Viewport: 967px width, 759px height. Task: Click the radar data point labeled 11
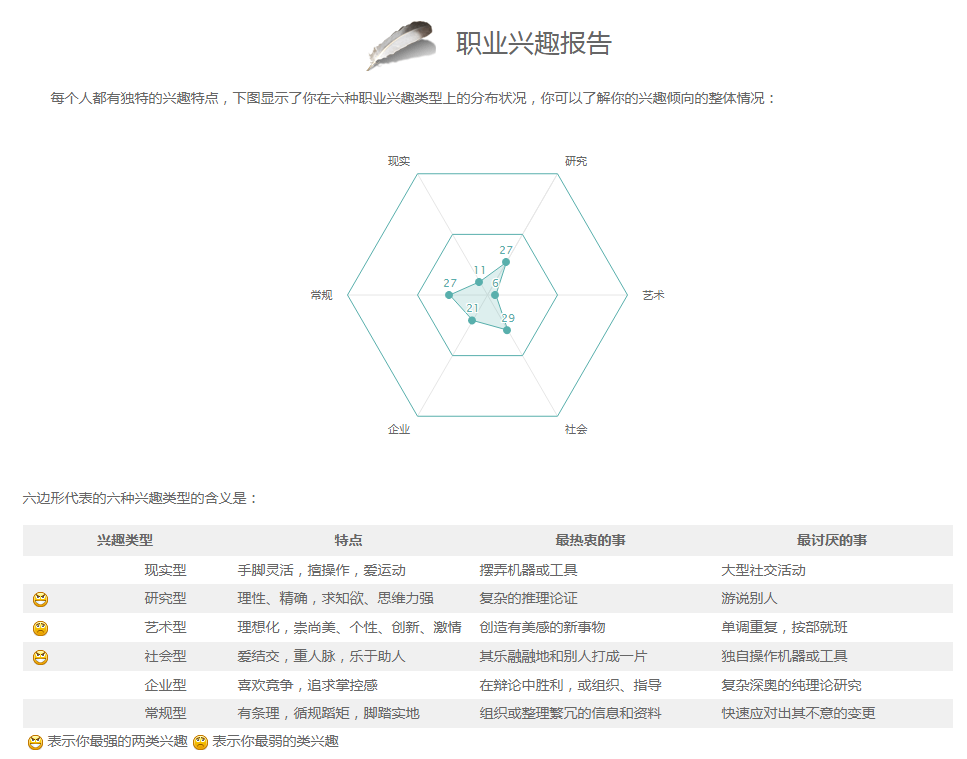[x=480, y=282]
